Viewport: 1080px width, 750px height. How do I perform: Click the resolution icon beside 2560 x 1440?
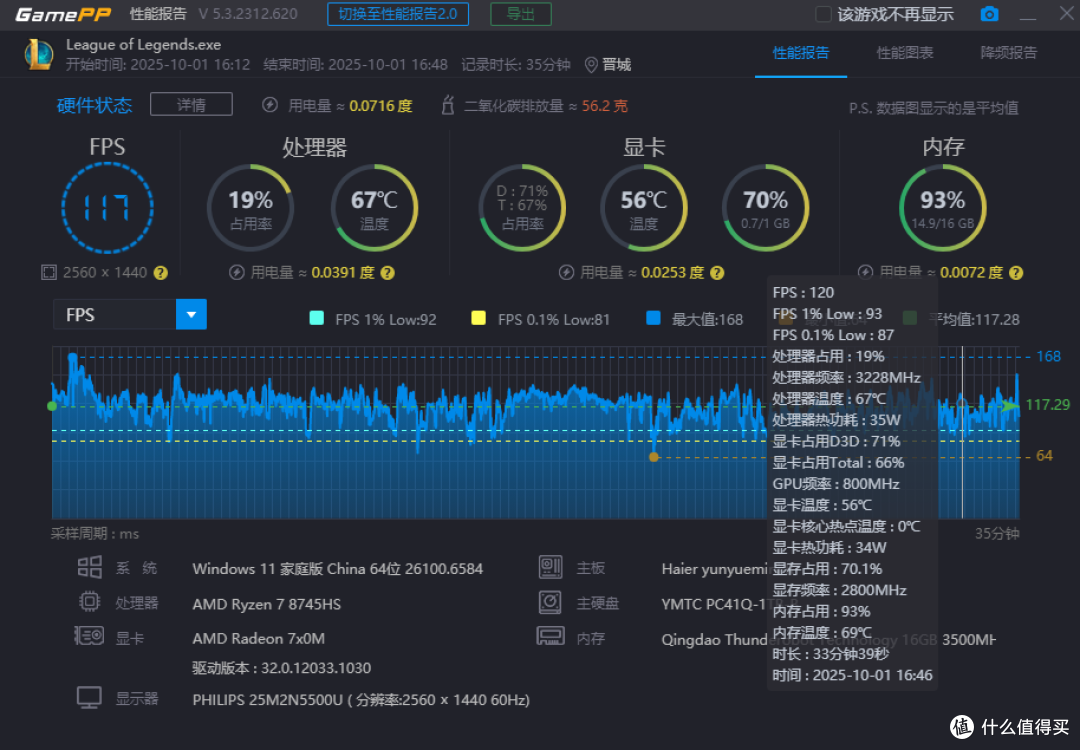[x=49, y=273]
